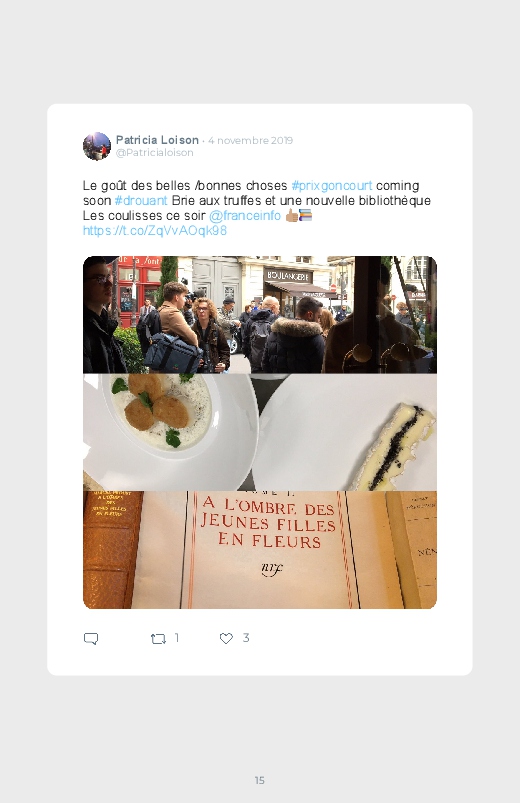
Task: Click the thumbs-up emoji in tweet
Action: [292, 216]
